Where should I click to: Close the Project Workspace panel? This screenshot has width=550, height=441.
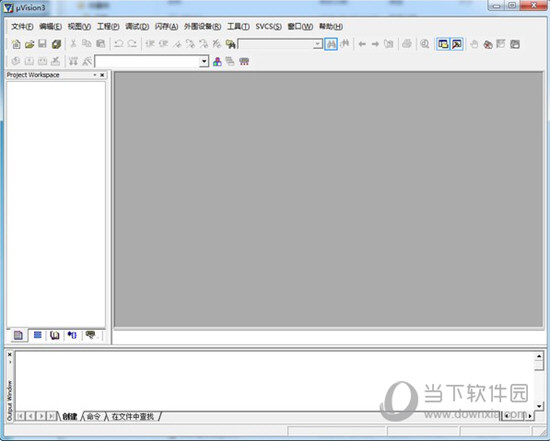(x=102, y=75)
